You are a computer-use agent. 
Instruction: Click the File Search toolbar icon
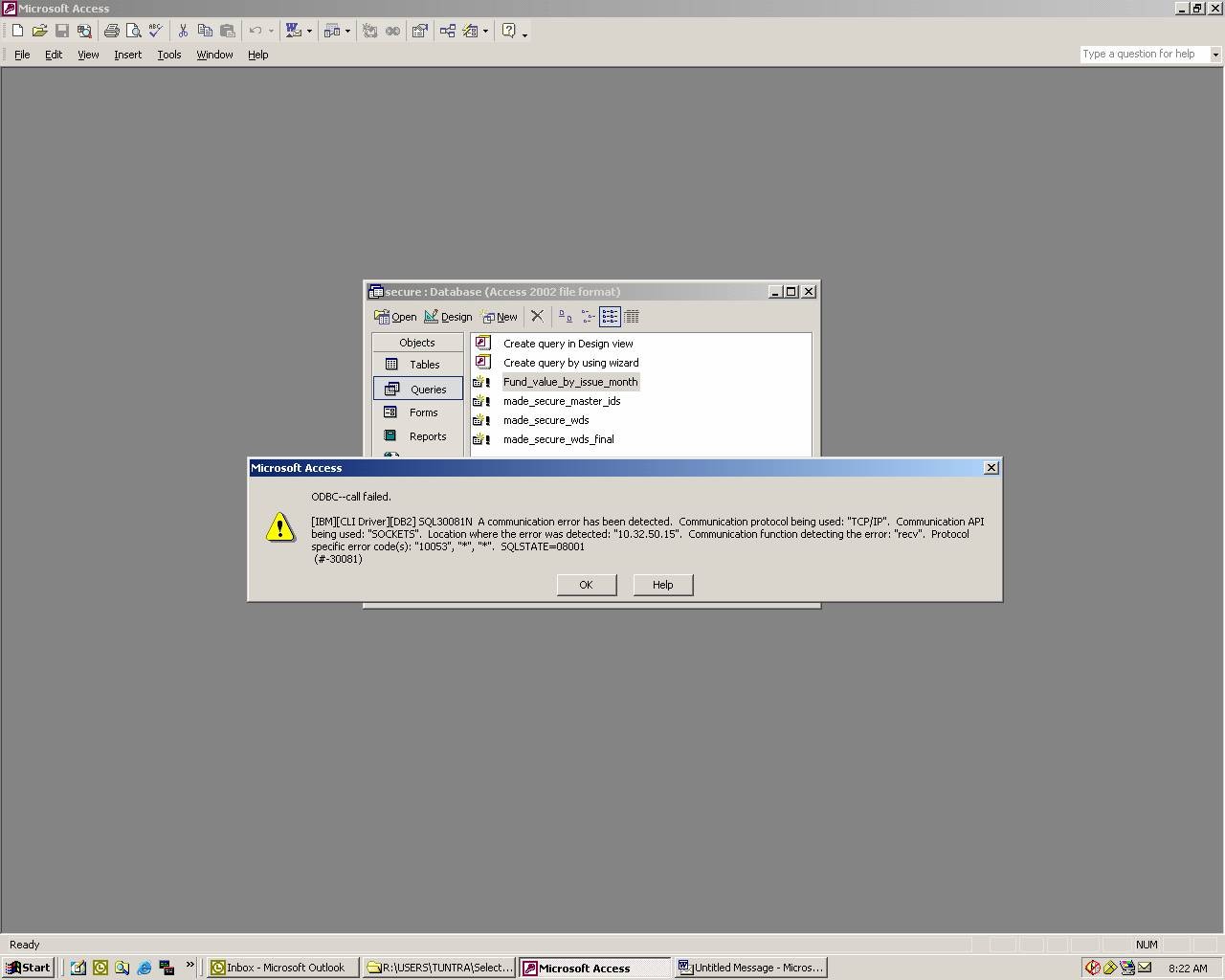point(84,31)
